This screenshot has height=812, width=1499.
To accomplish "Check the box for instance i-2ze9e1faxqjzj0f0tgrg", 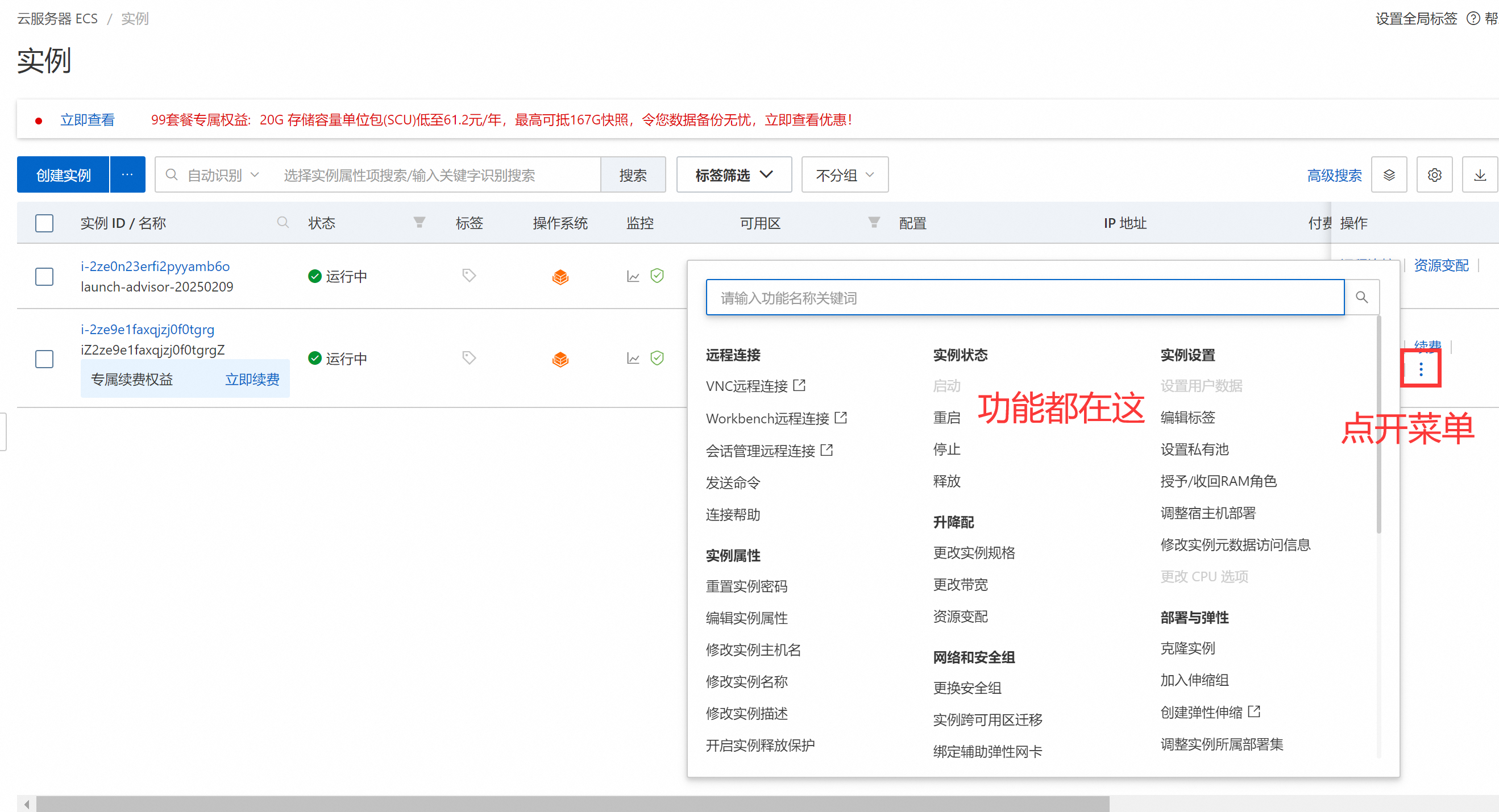I will [44, 359].
